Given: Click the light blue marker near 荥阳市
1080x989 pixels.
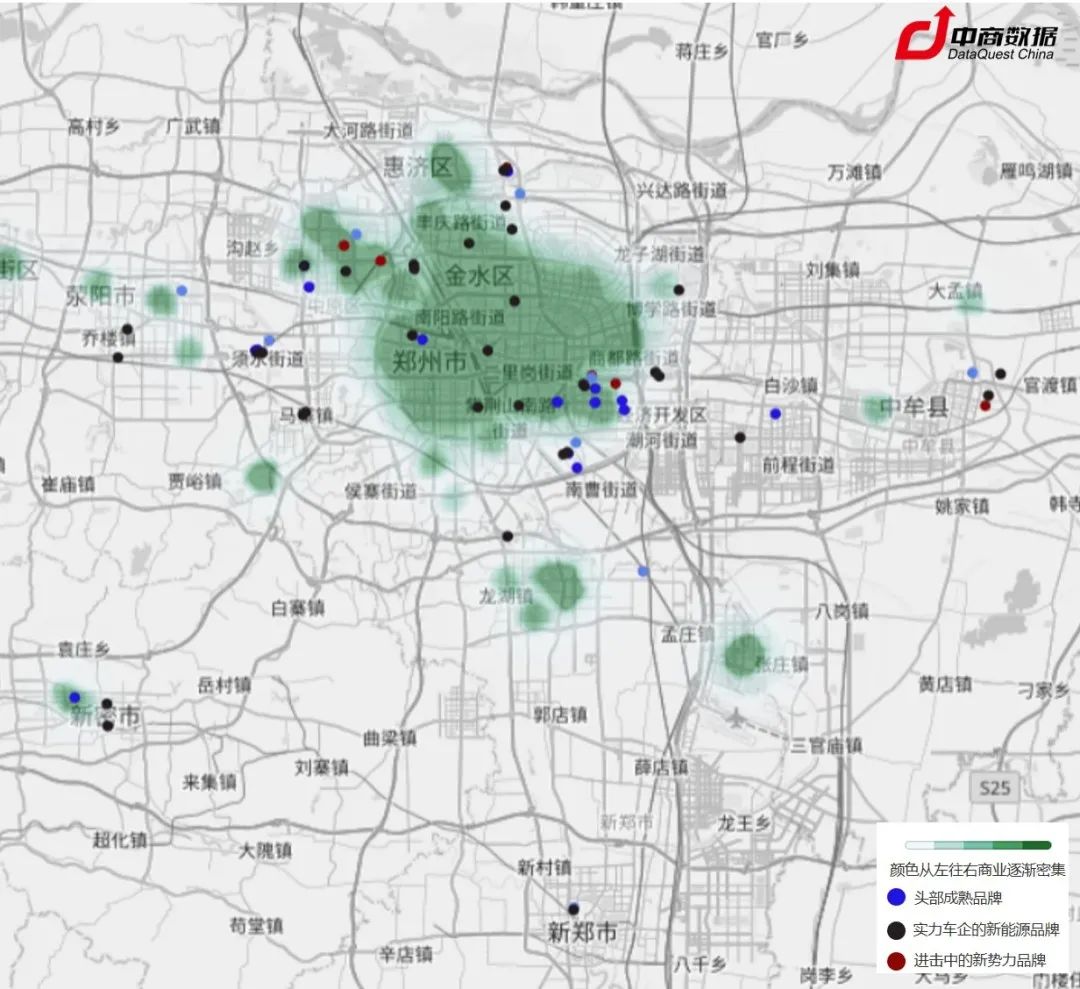Looking at the screenshot, I should tap(182, 290).
